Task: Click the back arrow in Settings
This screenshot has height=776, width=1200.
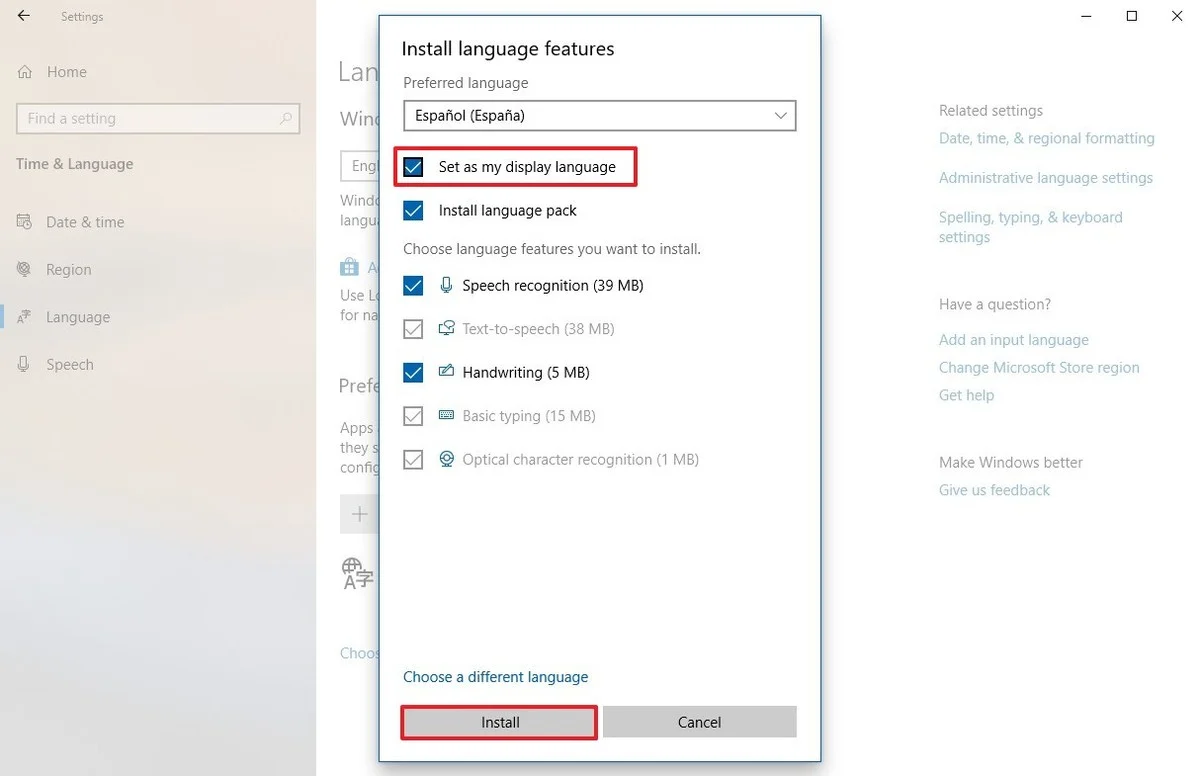Action: pyautogui.click(x=24, y=16)
